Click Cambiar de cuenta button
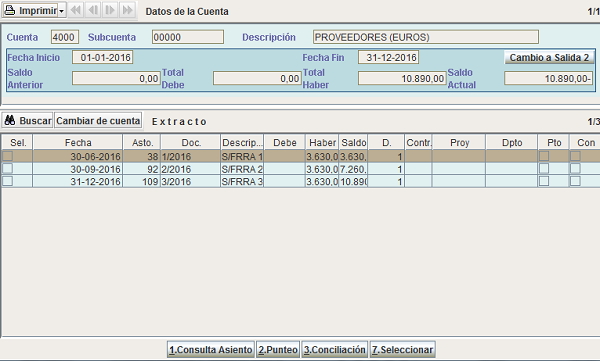The width and height of the screenshot is (600, 361). click(x=98, y=121)
